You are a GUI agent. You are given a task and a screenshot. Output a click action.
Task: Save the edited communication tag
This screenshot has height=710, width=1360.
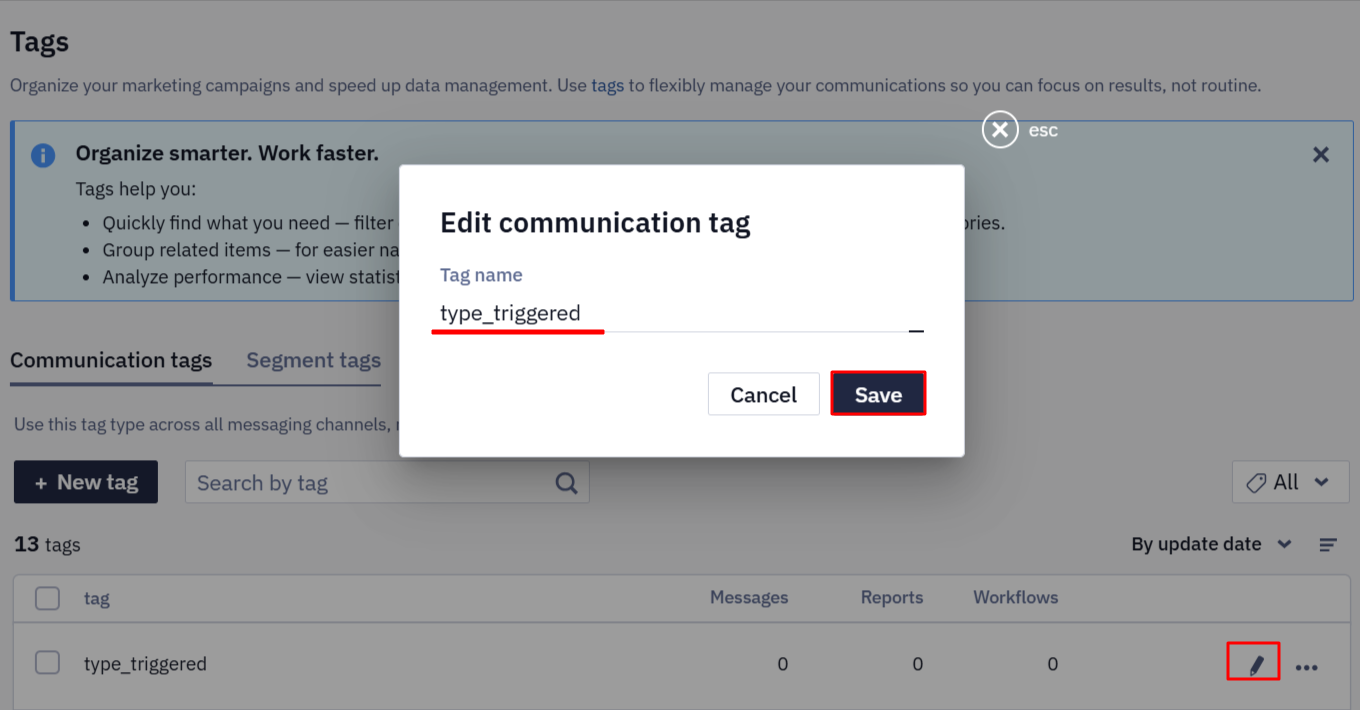[878, 394]
